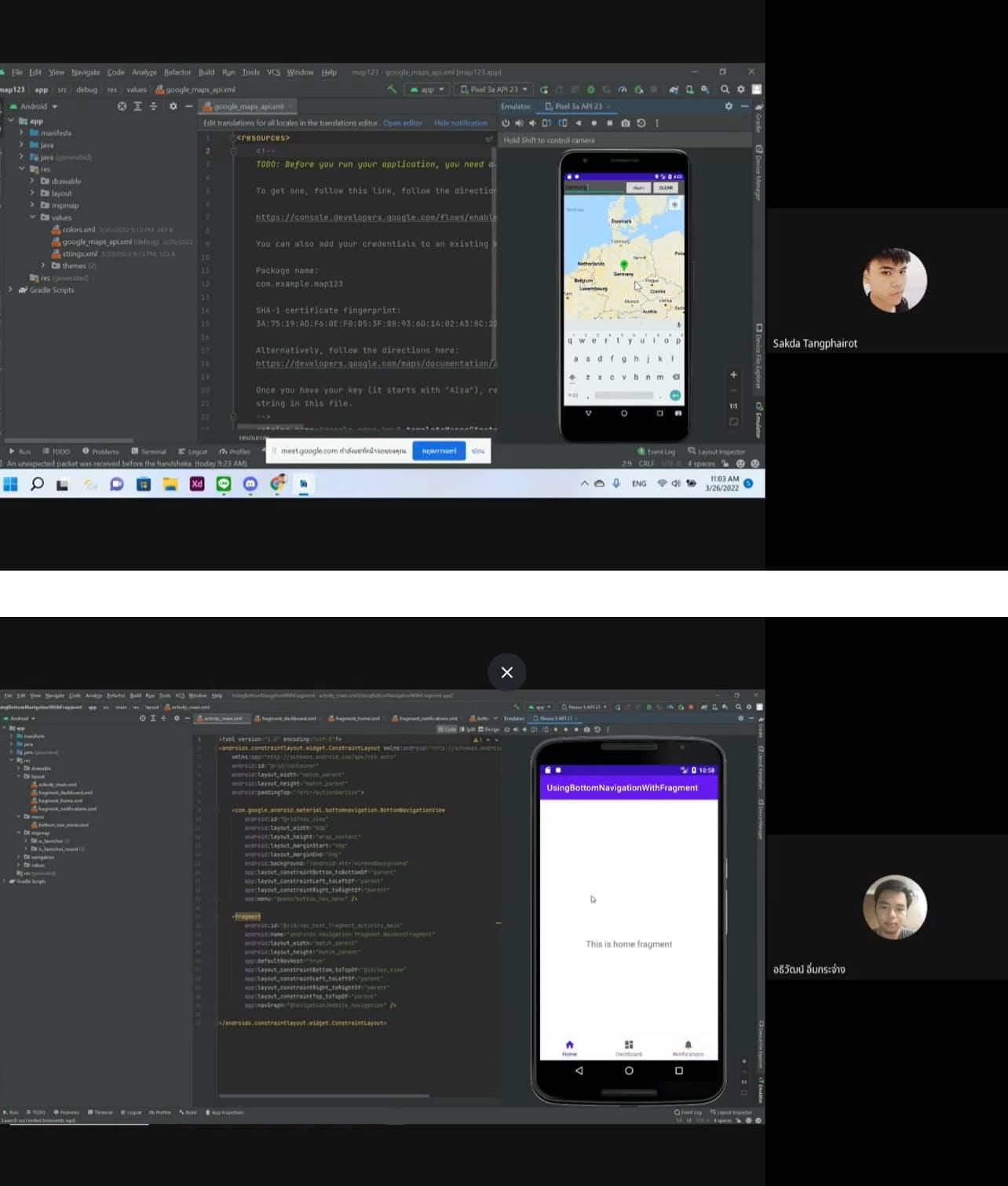Click the search magnifier in the map123 toolbar
The height and width of the screenshot is (1186, 1008).
pos(725,89)
